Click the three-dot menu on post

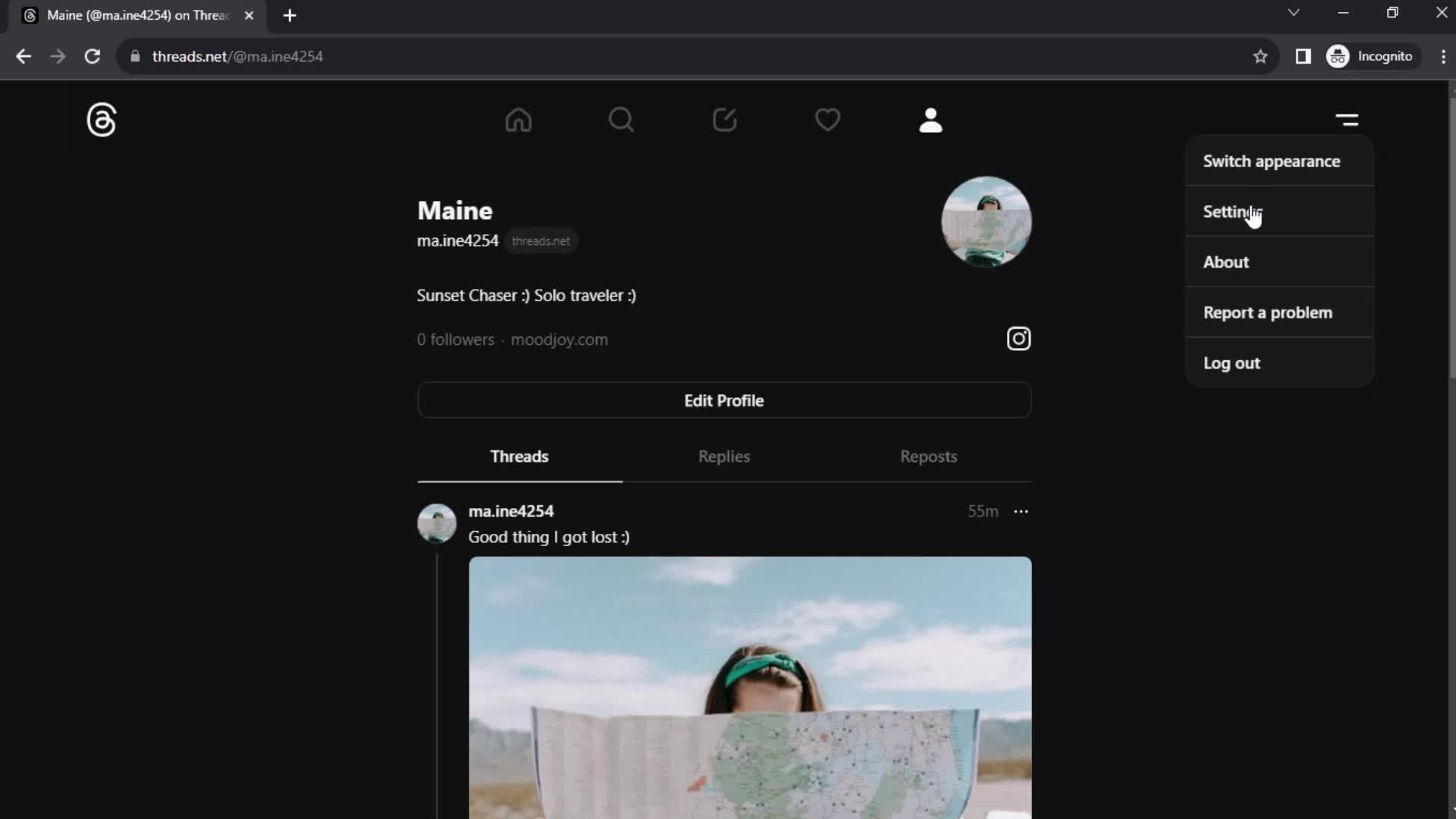click(1021, 511)
